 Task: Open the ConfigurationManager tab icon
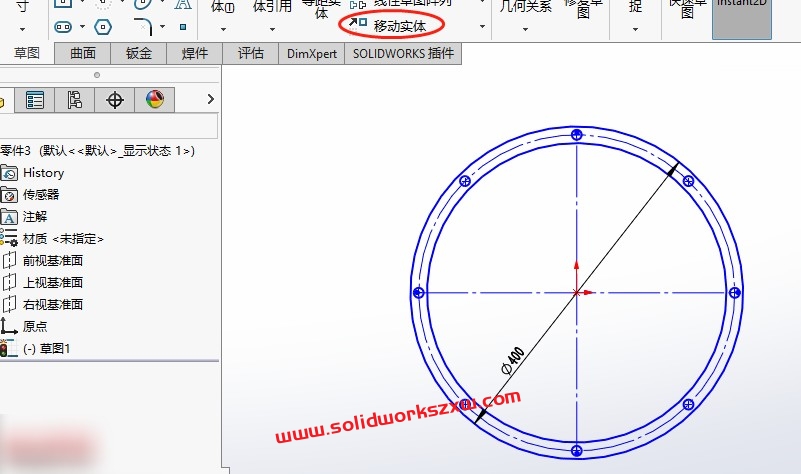pos(75,100)
